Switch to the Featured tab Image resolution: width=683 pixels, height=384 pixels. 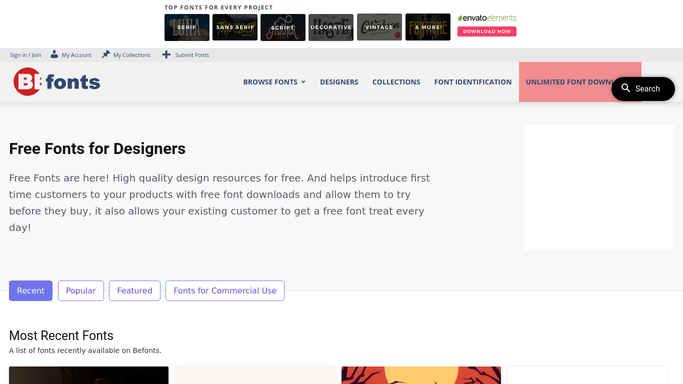tap(135, 290)
